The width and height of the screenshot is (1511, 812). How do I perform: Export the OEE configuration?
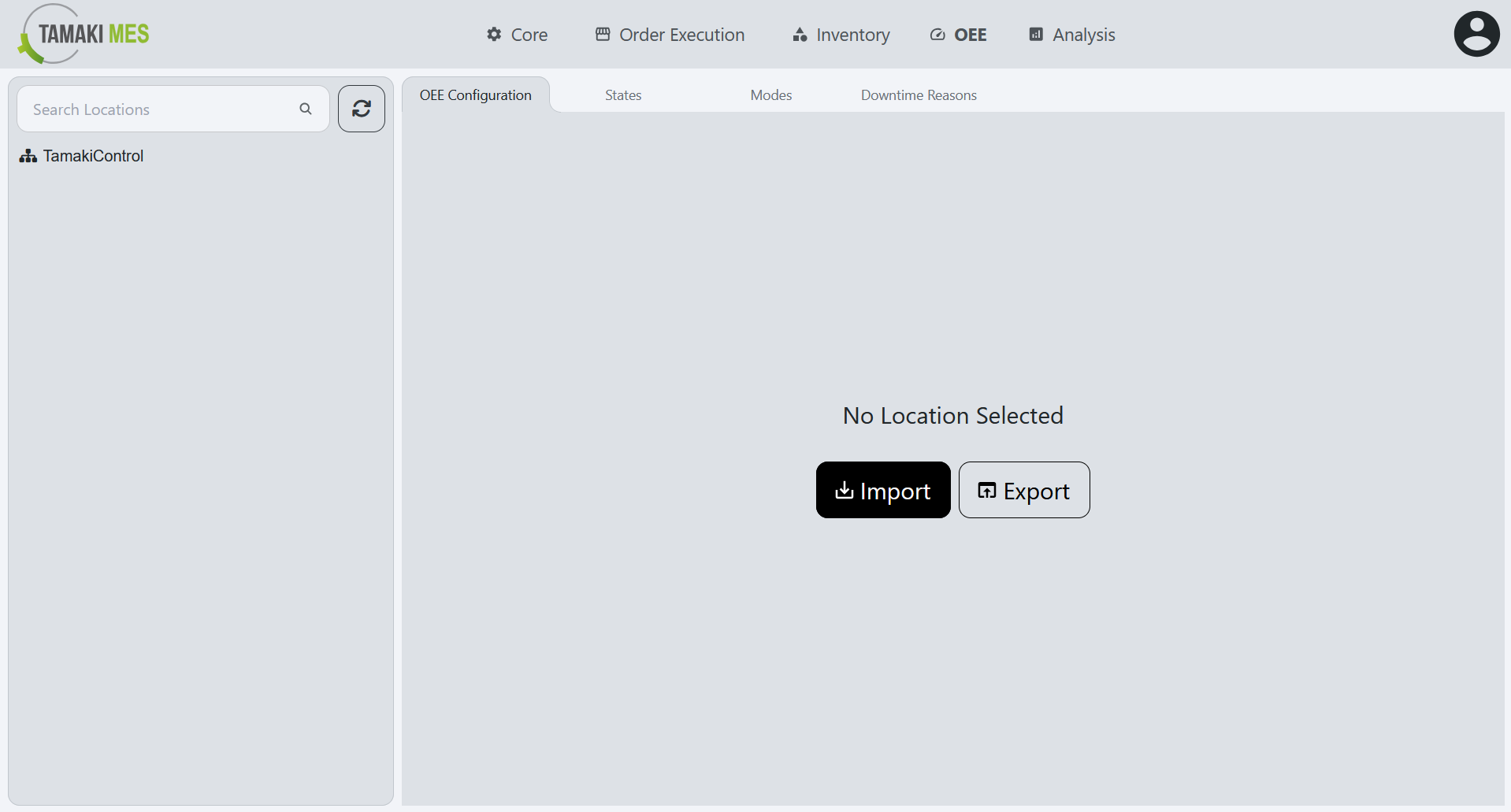(1024, 490)
